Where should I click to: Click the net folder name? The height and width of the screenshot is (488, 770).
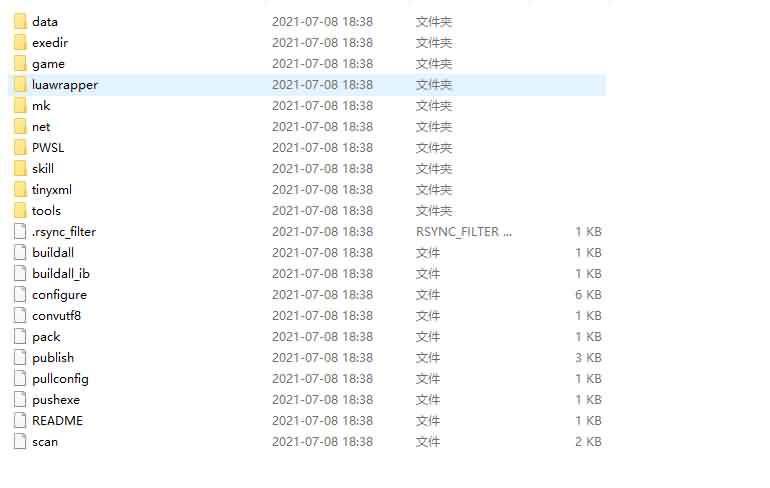[x=41, y=127]
